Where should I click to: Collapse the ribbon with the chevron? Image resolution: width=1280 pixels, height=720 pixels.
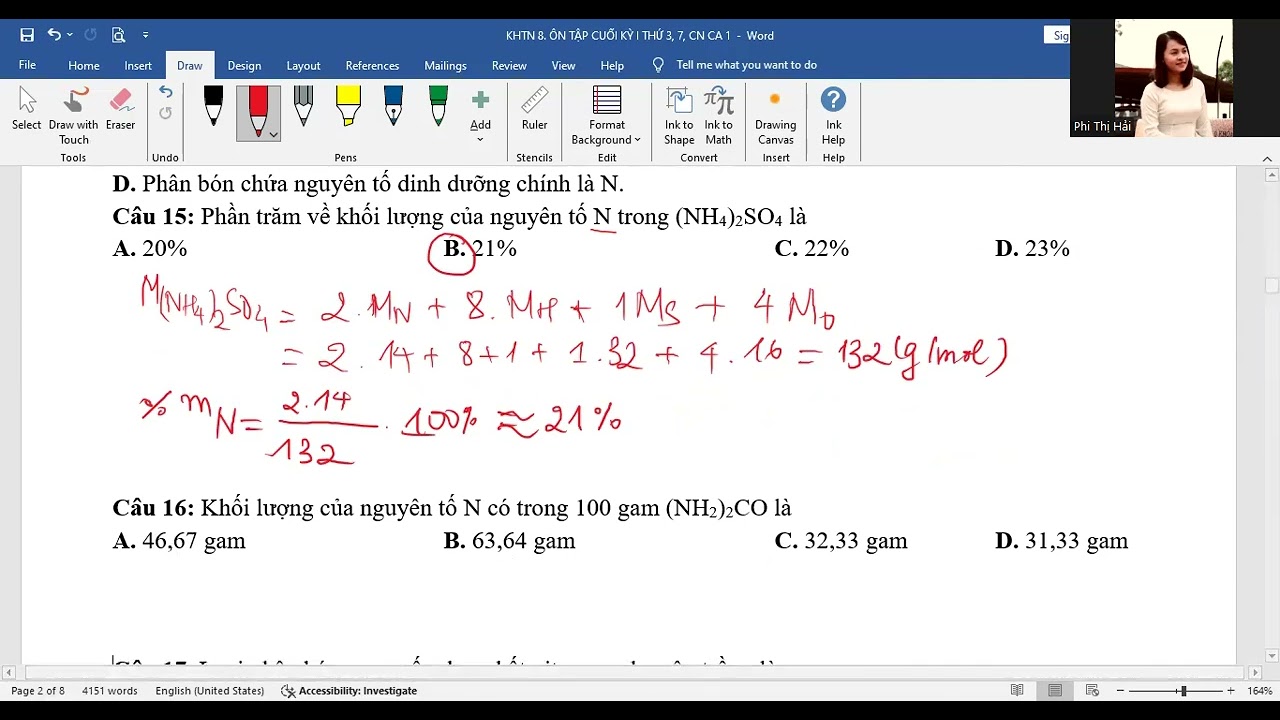tap(1267, 158)
